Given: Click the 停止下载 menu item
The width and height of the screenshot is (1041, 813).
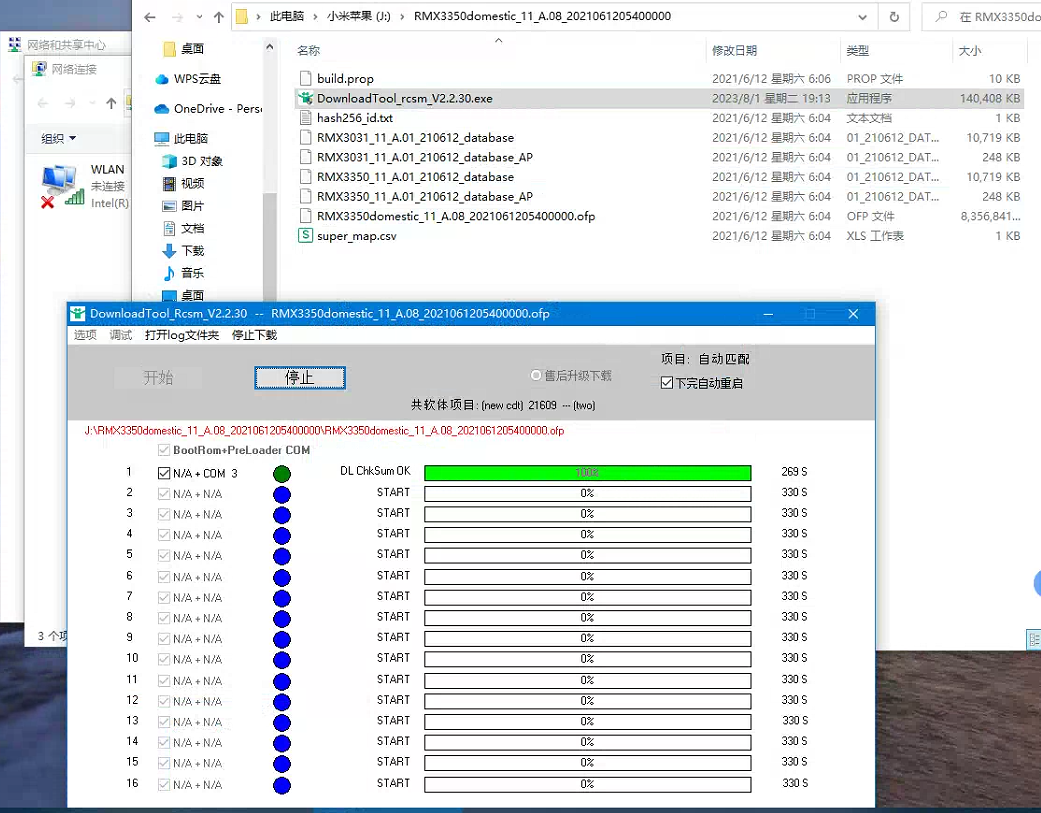Looking at the screenshot, I should pyautogui.click(x=254, y=335).
